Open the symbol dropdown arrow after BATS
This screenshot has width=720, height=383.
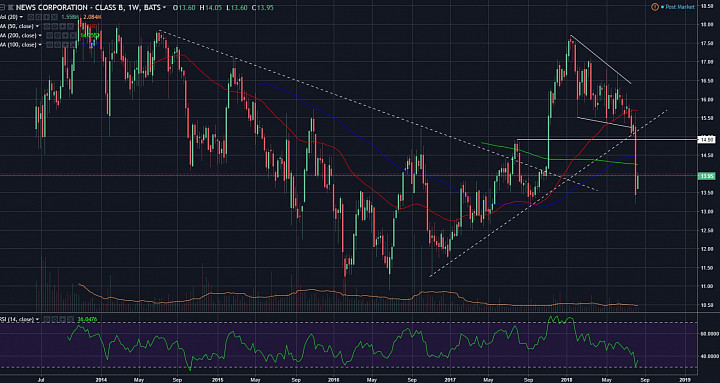point(164,7)
